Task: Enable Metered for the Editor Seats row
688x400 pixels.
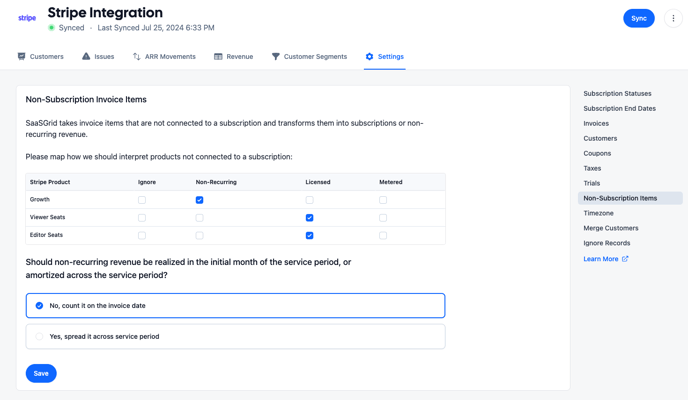Action: 383,235
